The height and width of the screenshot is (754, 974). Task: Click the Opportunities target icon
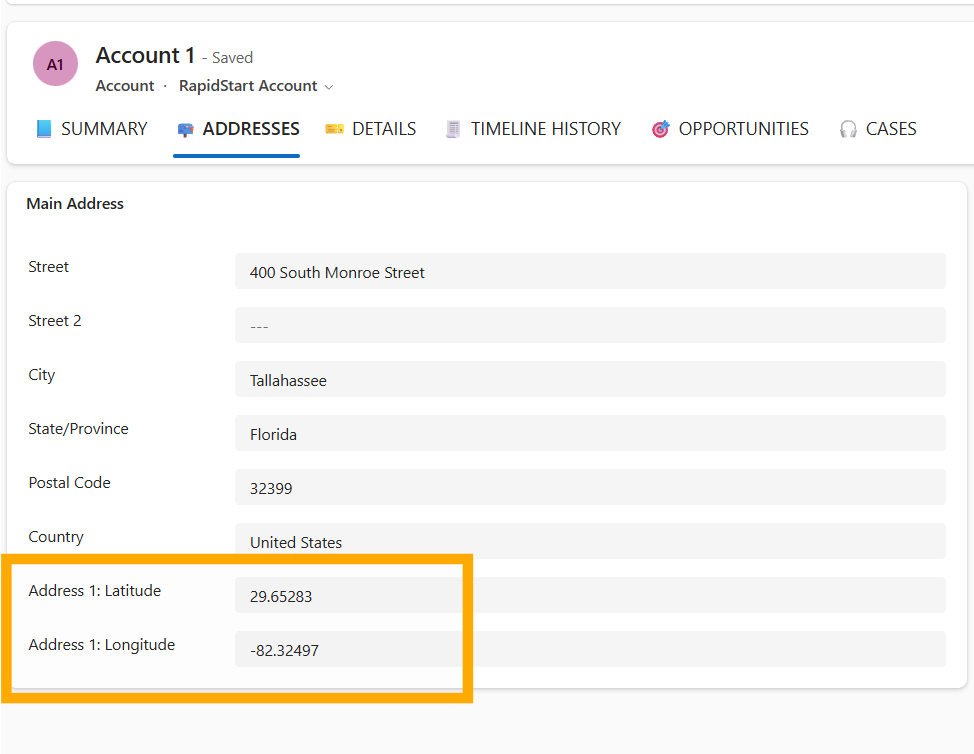pyautogui.click(x=660, y=129)
